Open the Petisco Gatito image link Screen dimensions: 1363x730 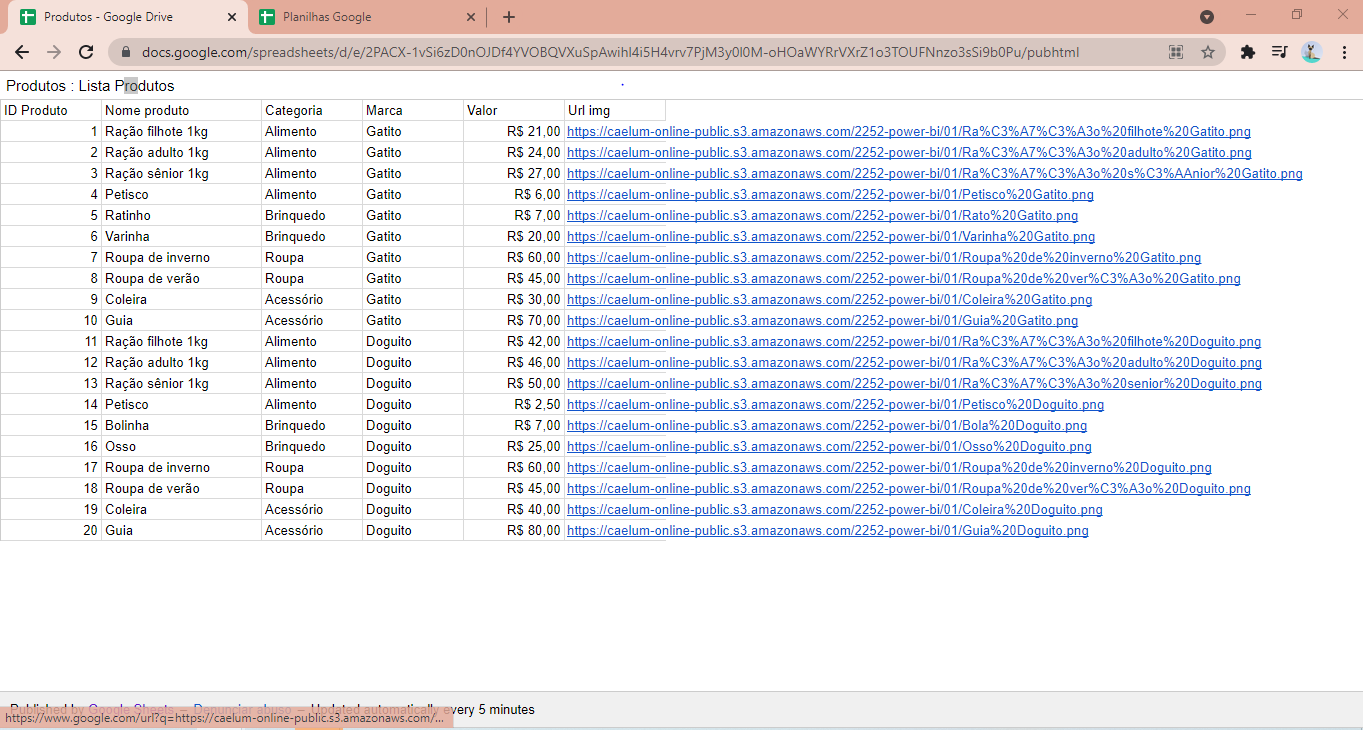click(830, 194)
